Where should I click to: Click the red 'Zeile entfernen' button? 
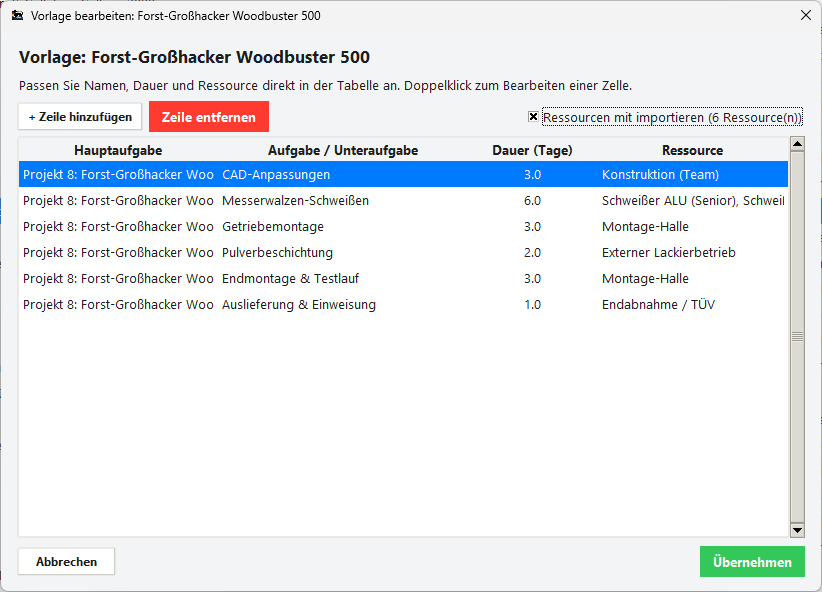point(209,117)
